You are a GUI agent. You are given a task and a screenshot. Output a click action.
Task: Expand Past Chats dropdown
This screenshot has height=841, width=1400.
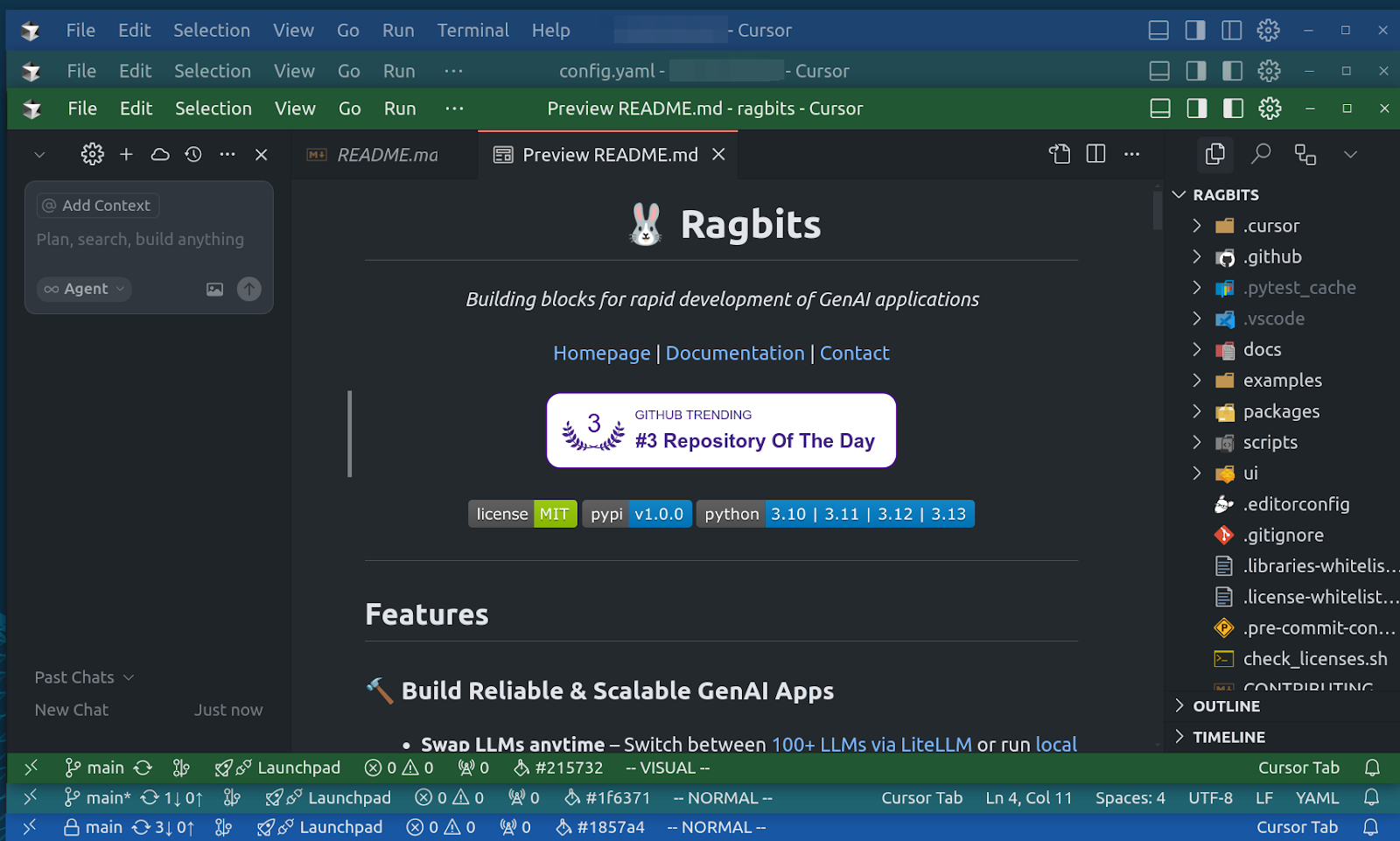(x=84, y=677)
